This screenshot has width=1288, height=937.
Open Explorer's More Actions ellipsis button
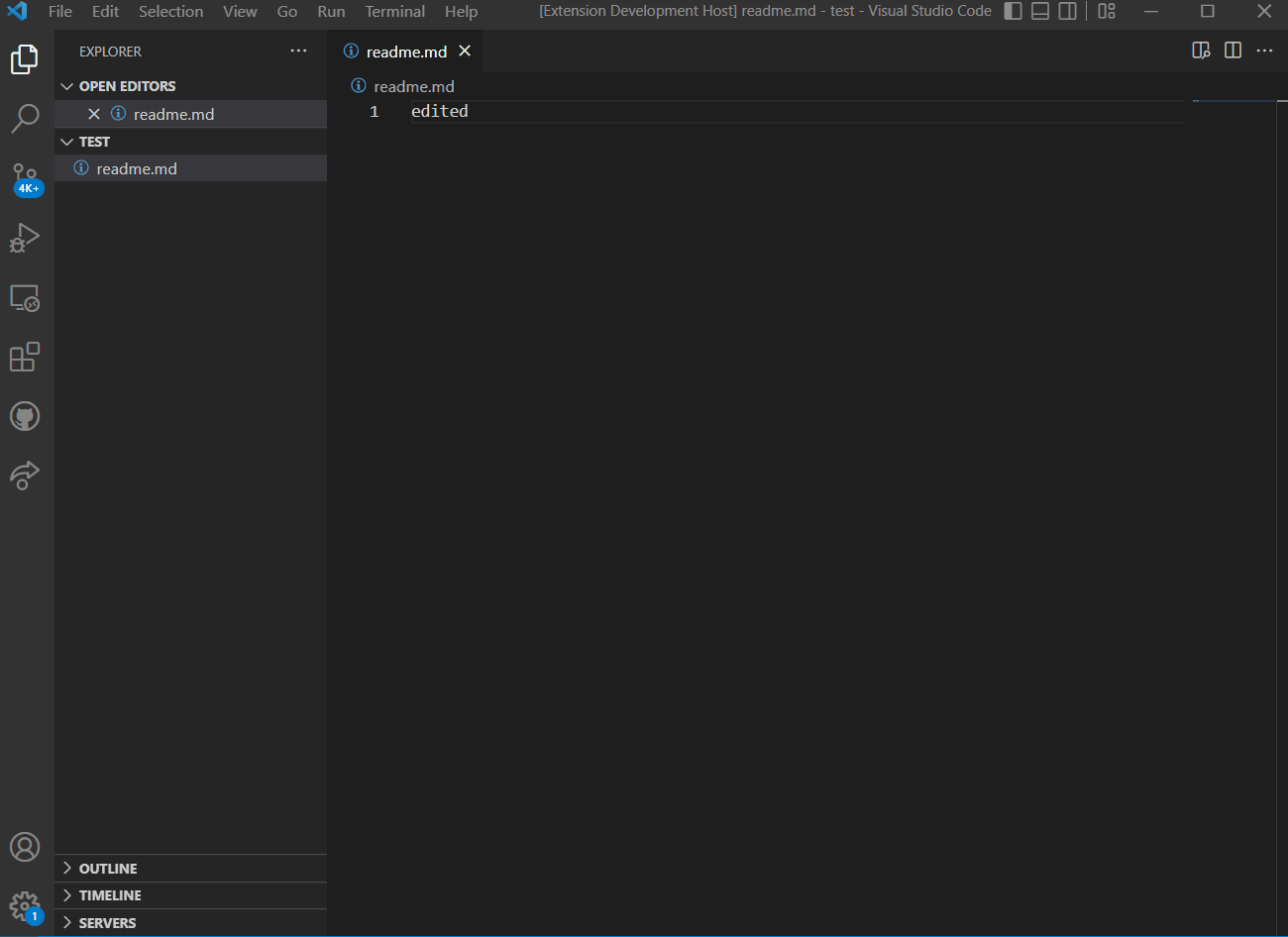[x=298, y=51]
